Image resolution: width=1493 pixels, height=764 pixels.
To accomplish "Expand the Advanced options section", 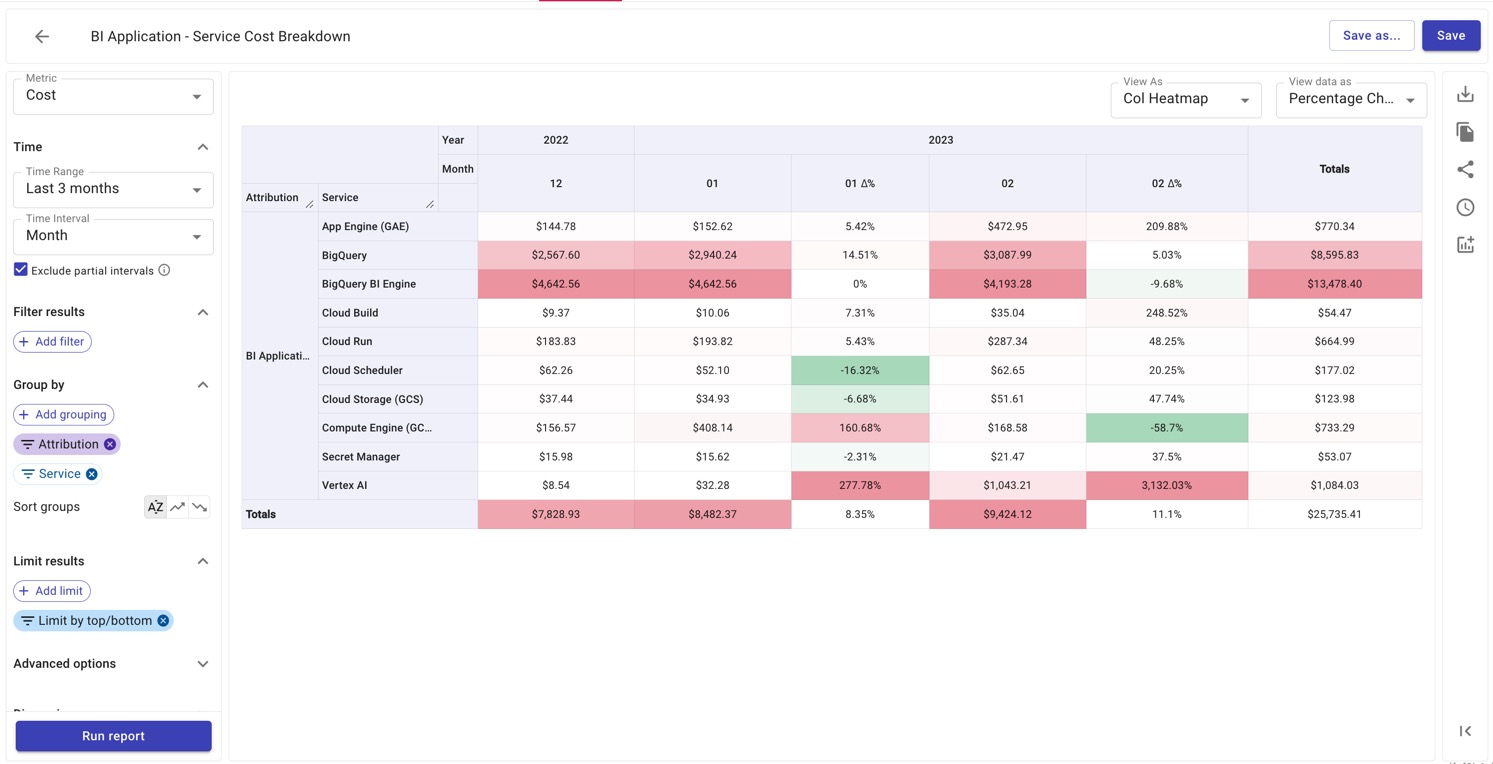I will [112, 664].
